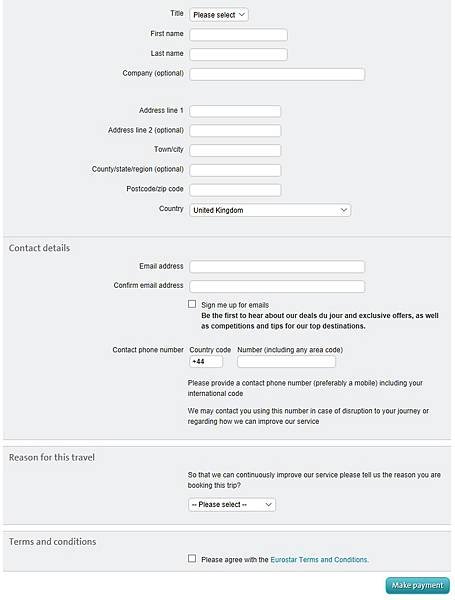The height and width of the screenshot is (600, 455).
Task: Check the Eurostar Terms and Conditions agreement box
Action: [192, 559]
